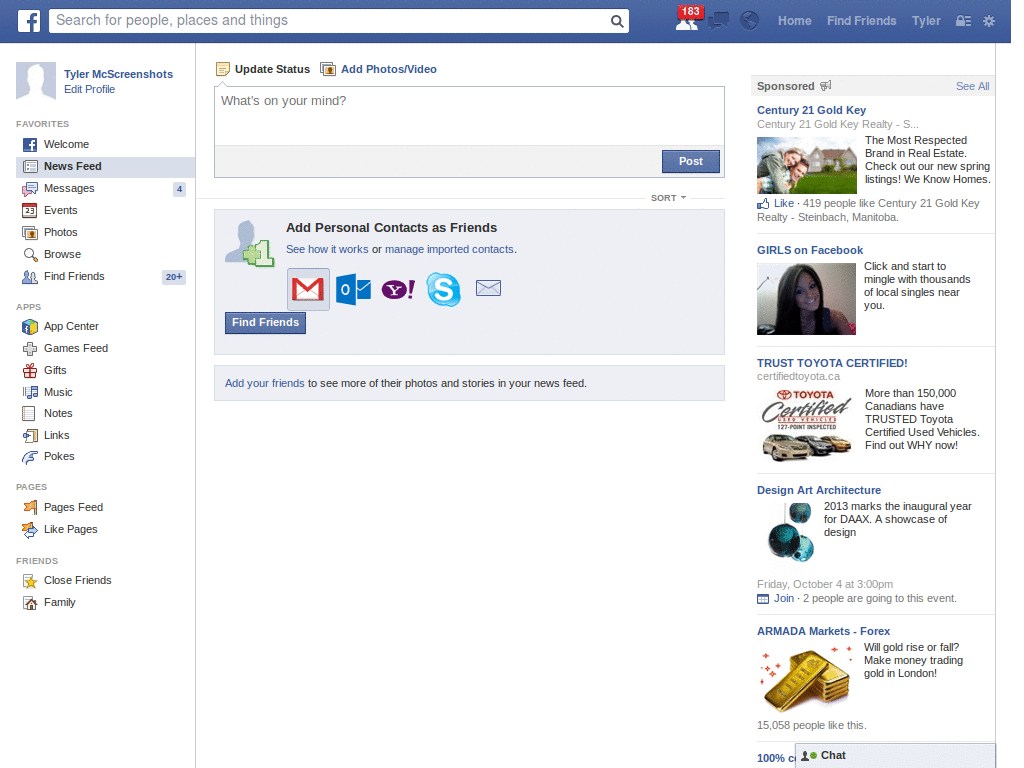
Task: Open privacy shortcuts lock icon
Action: 963,21
